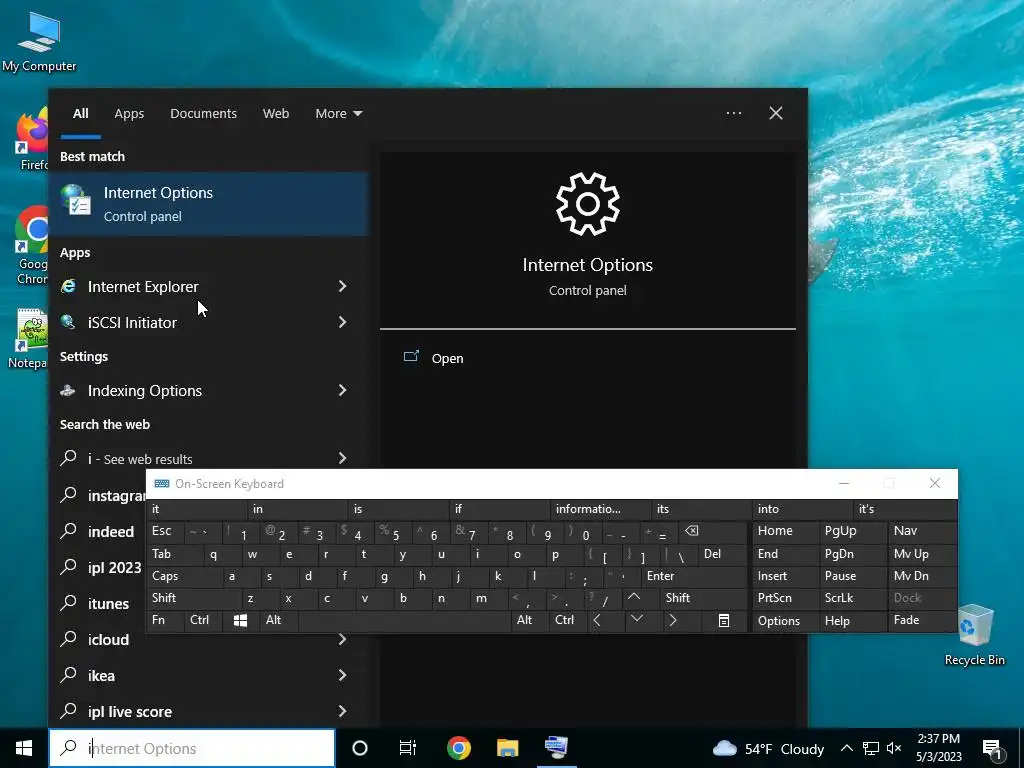Select the My Computer desktop icon
Screen dimensions: 1024x768
pos(39,40)
